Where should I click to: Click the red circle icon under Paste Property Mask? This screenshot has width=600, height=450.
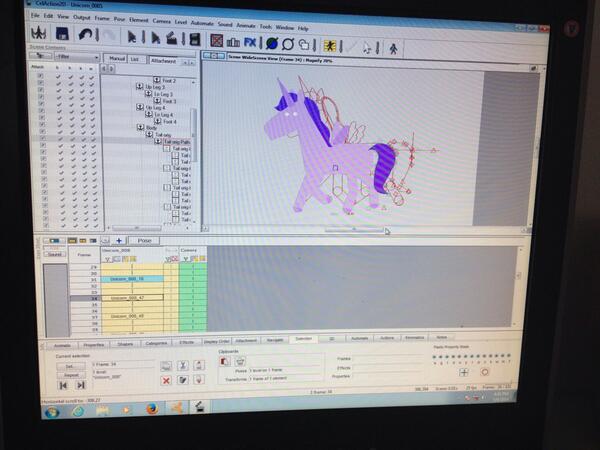pos(484,372)
